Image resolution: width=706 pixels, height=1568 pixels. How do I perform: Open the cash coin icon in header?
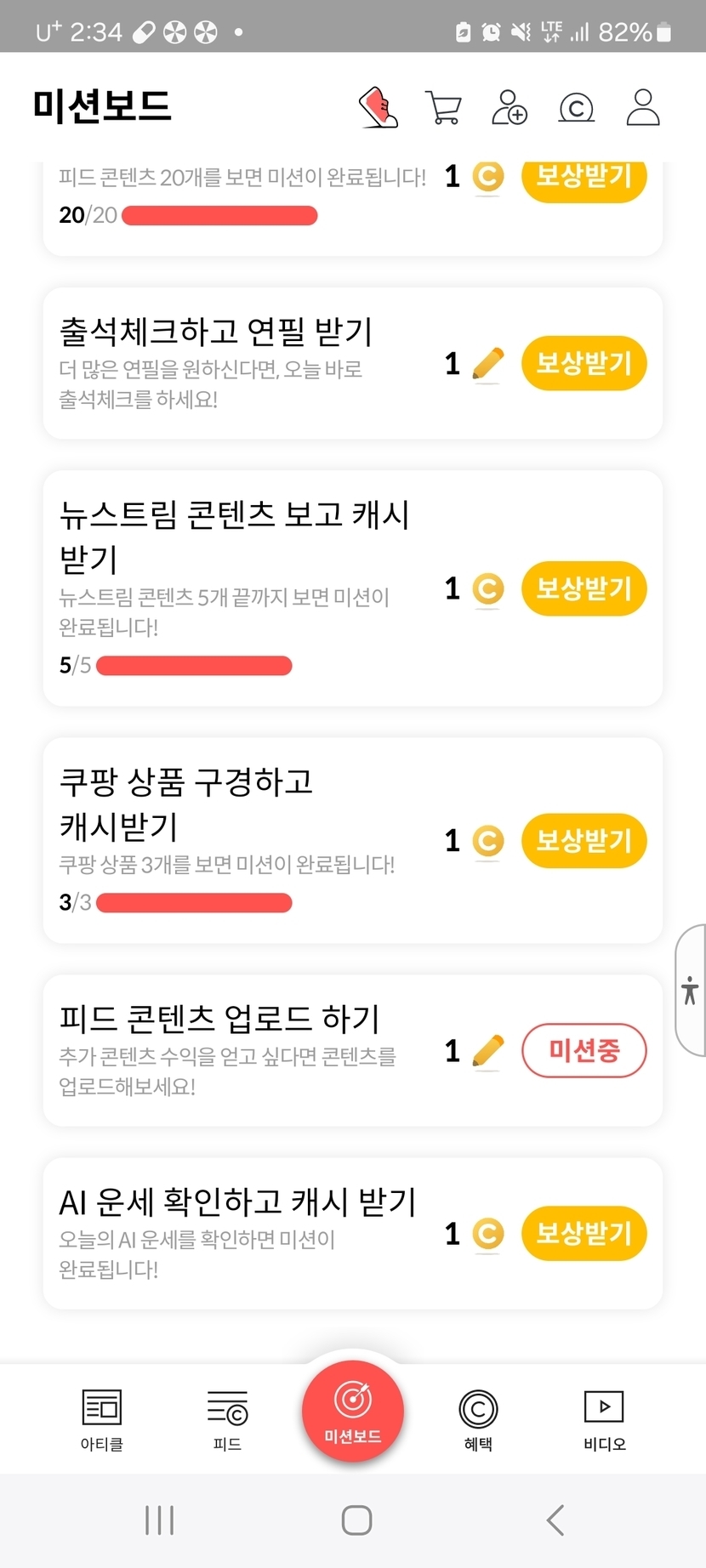pyautogui.click(x=576, y=108)
